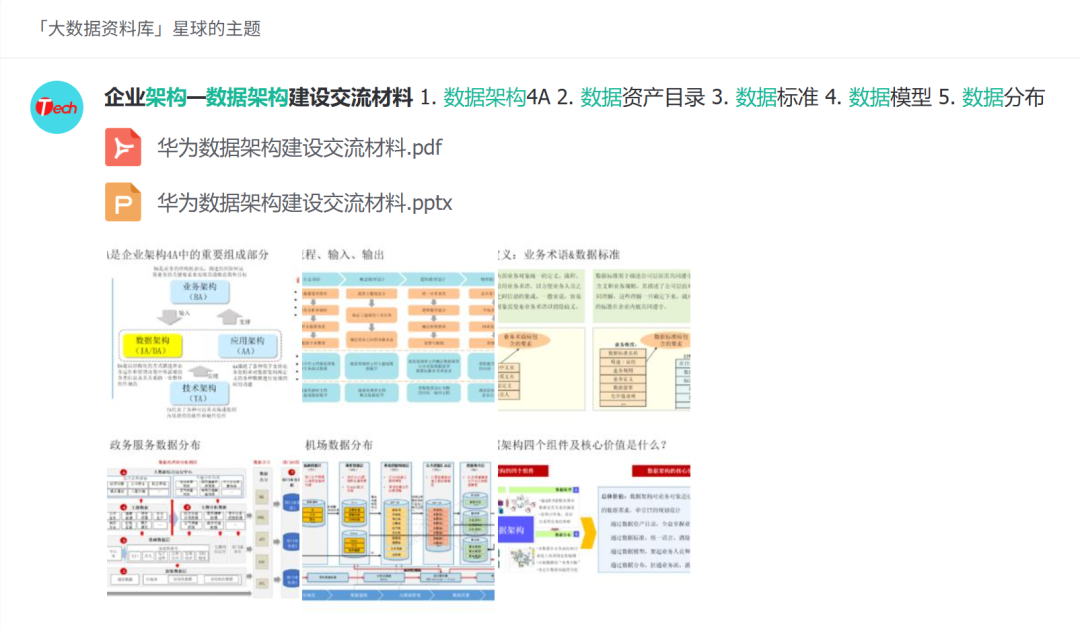
Task: Open the 企业架构4A thumbnail image
Action: pyautogui.click(x=203, y=333)
